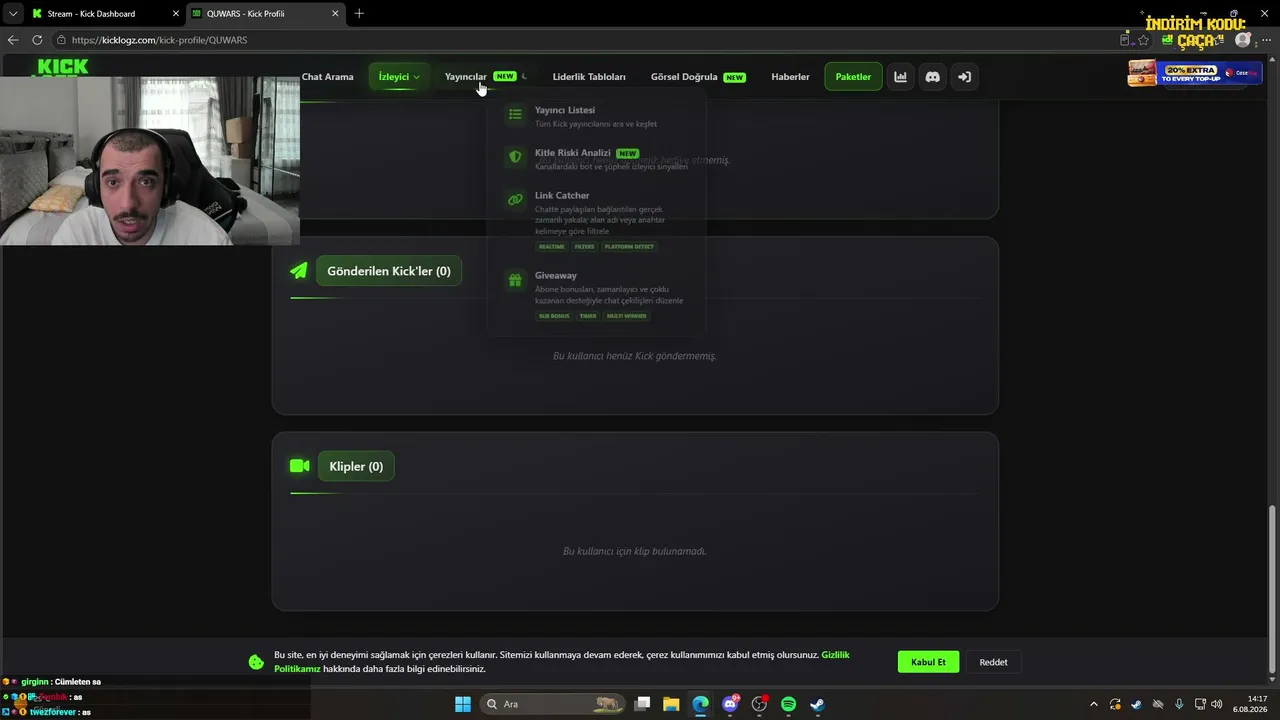Open the statistics chart icon in navbar
1280x720 pixels.
pyautogui.click(x=901, y=77)
